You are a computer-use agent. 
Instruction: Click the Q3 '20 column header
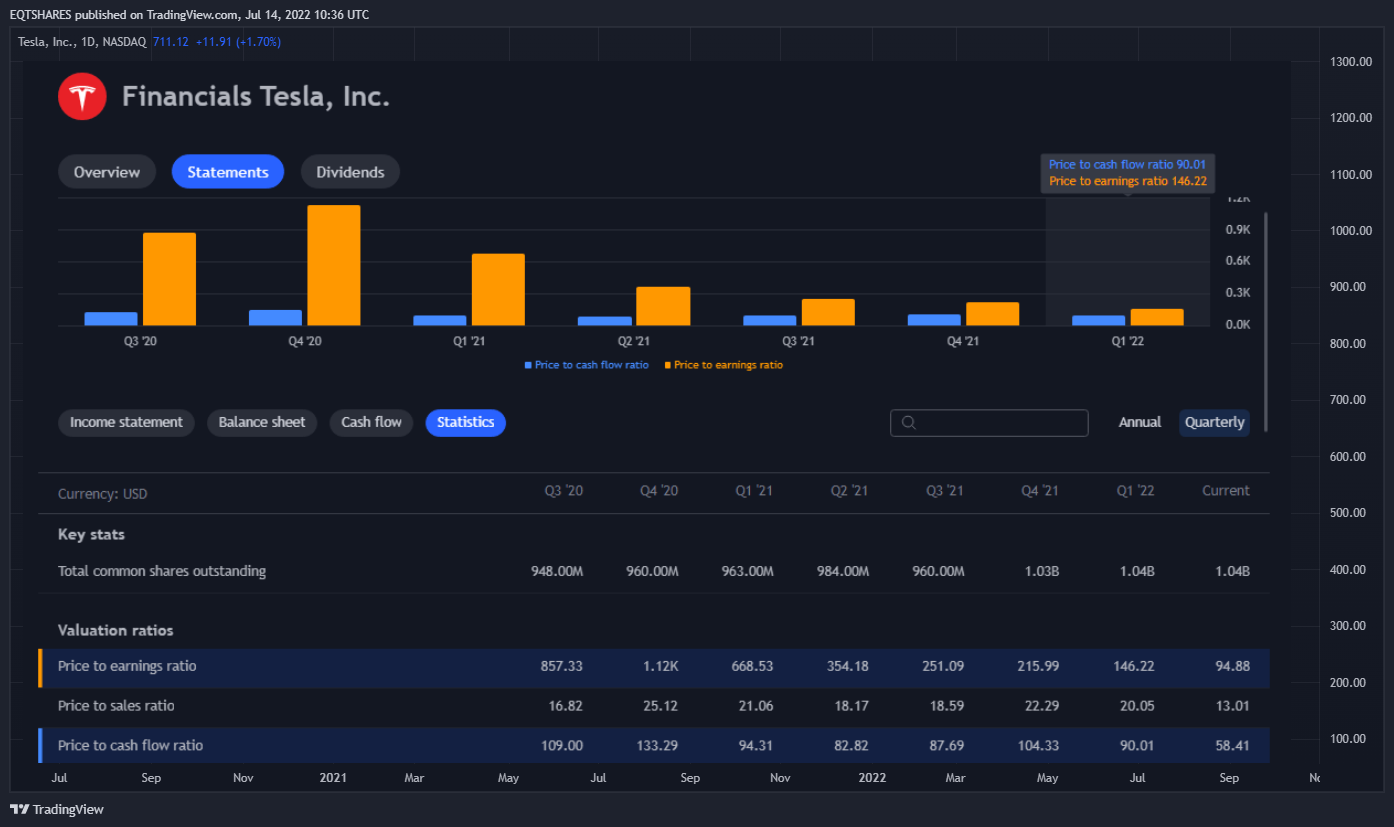tap(563, 491)
